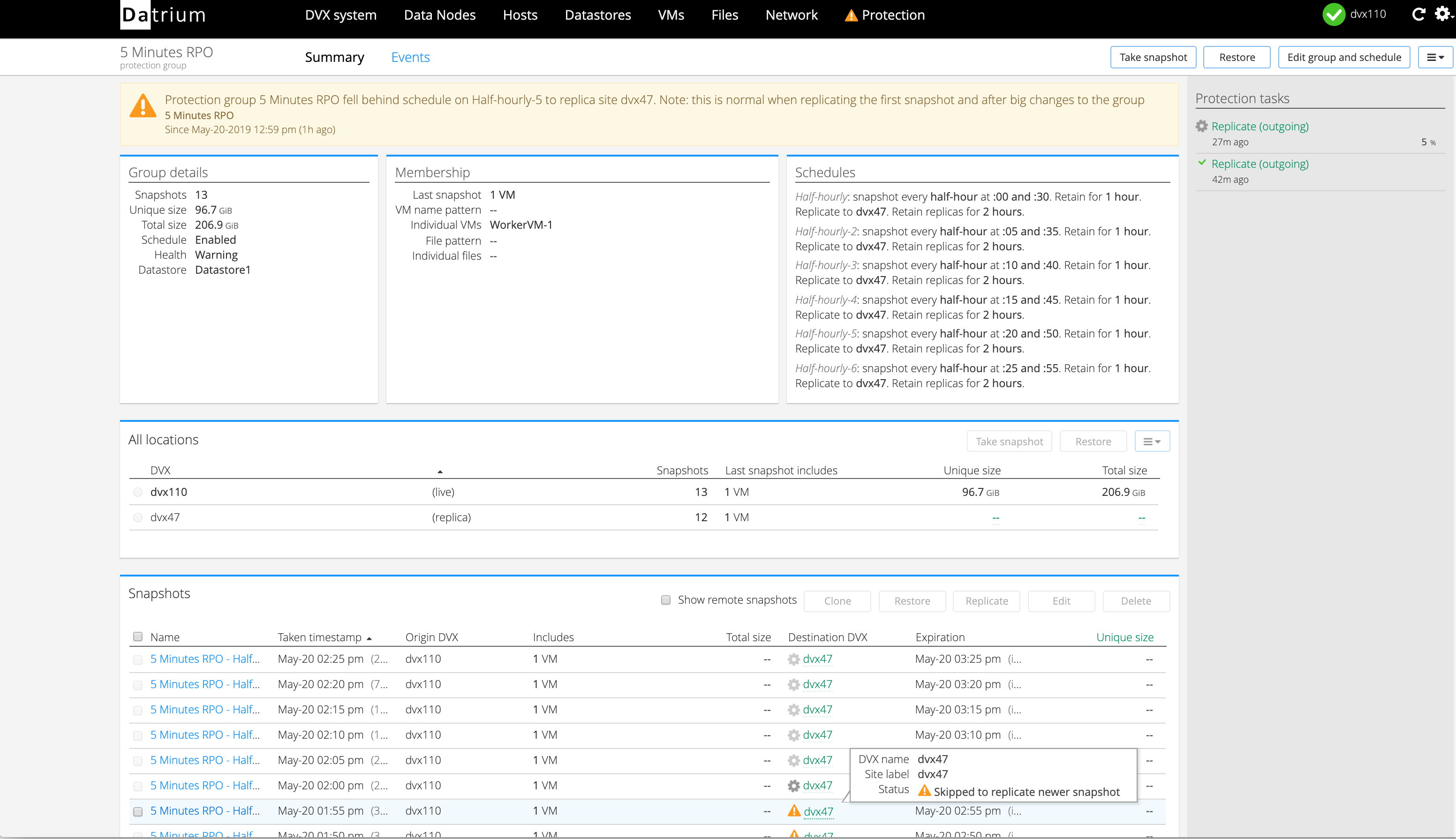Open the DVX system menu
This screenshot has height=839, width=1456.
[x=340, y=15]
